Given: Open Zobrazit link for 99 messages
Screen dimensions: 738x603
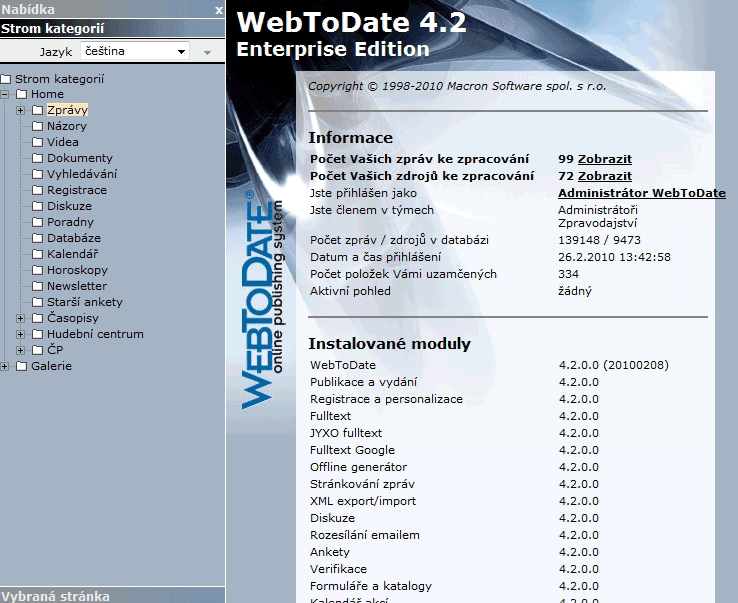Looking at the screenshot, I should 604,159.
